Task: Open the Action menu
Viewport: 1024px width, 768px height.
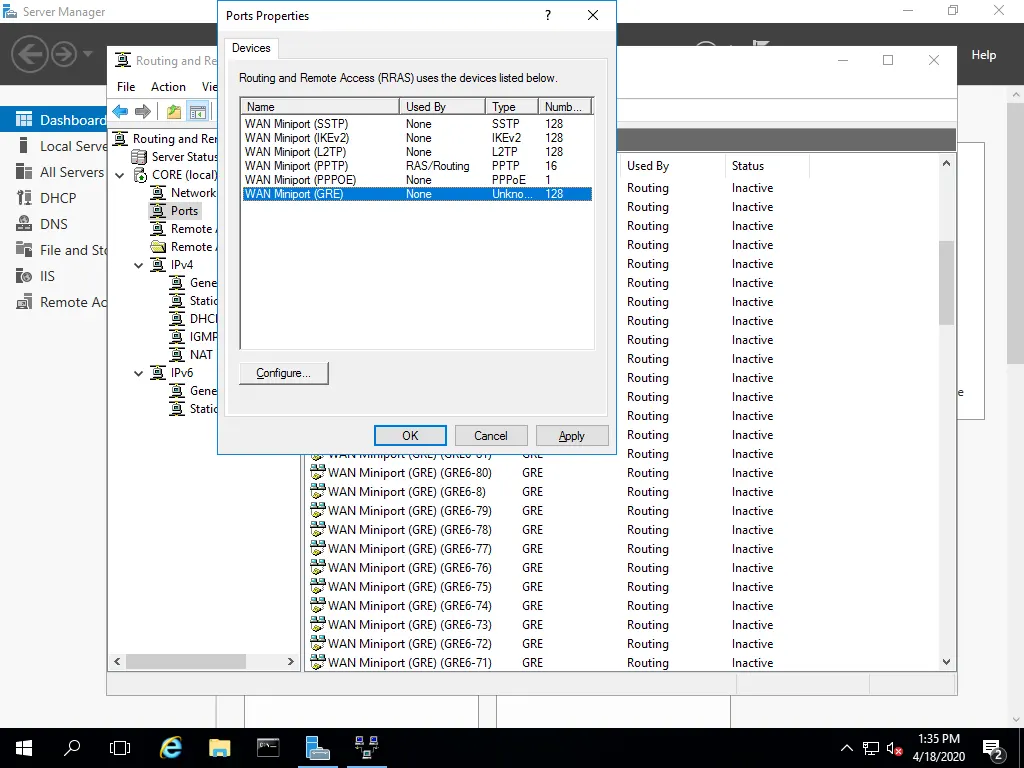Action: click(x=168, y=87)
